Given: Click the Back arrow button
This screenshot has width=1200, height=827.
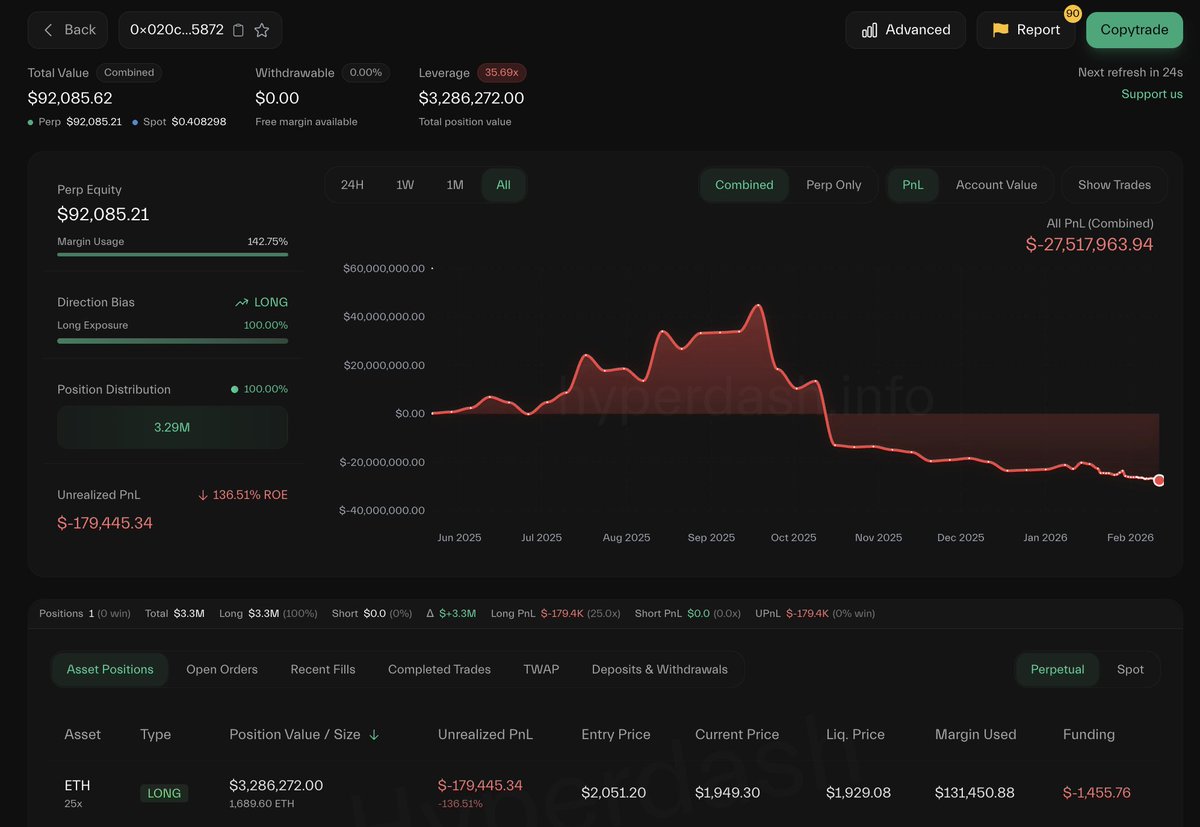Looking at the screenshot, I should coord(68,30).
